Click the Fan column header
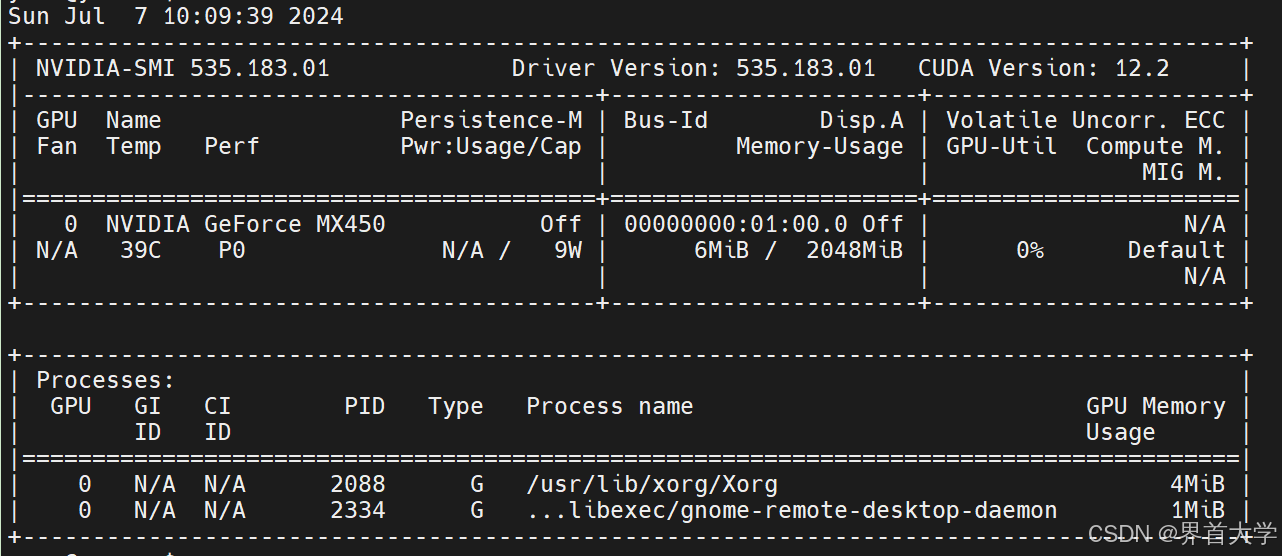Screen dimensions: 1282x556 57,147
